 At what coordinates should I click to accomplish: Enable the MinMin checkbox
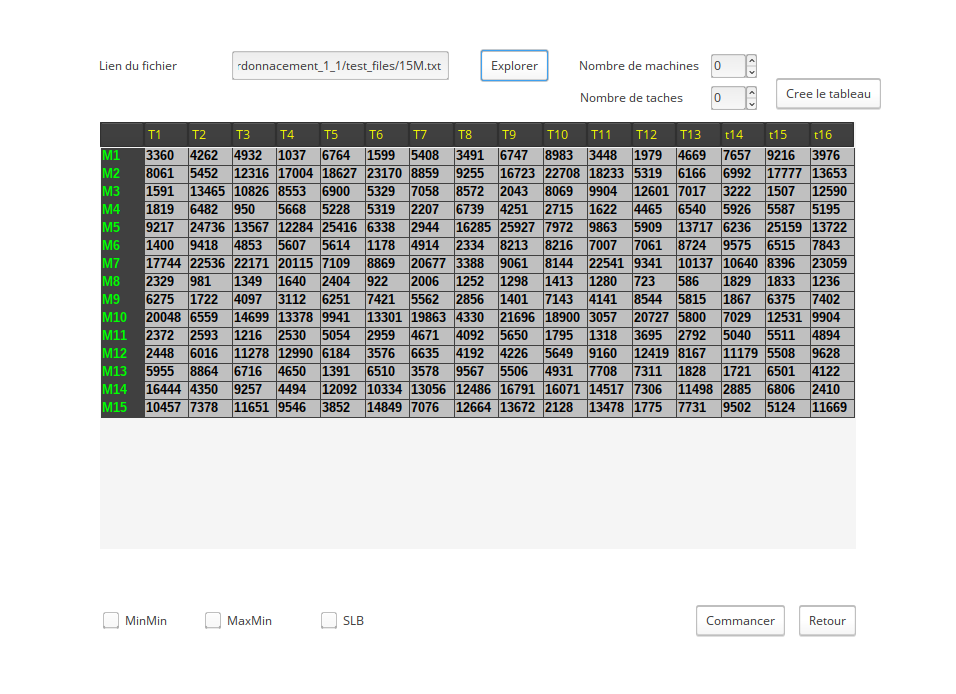point(111,620)
